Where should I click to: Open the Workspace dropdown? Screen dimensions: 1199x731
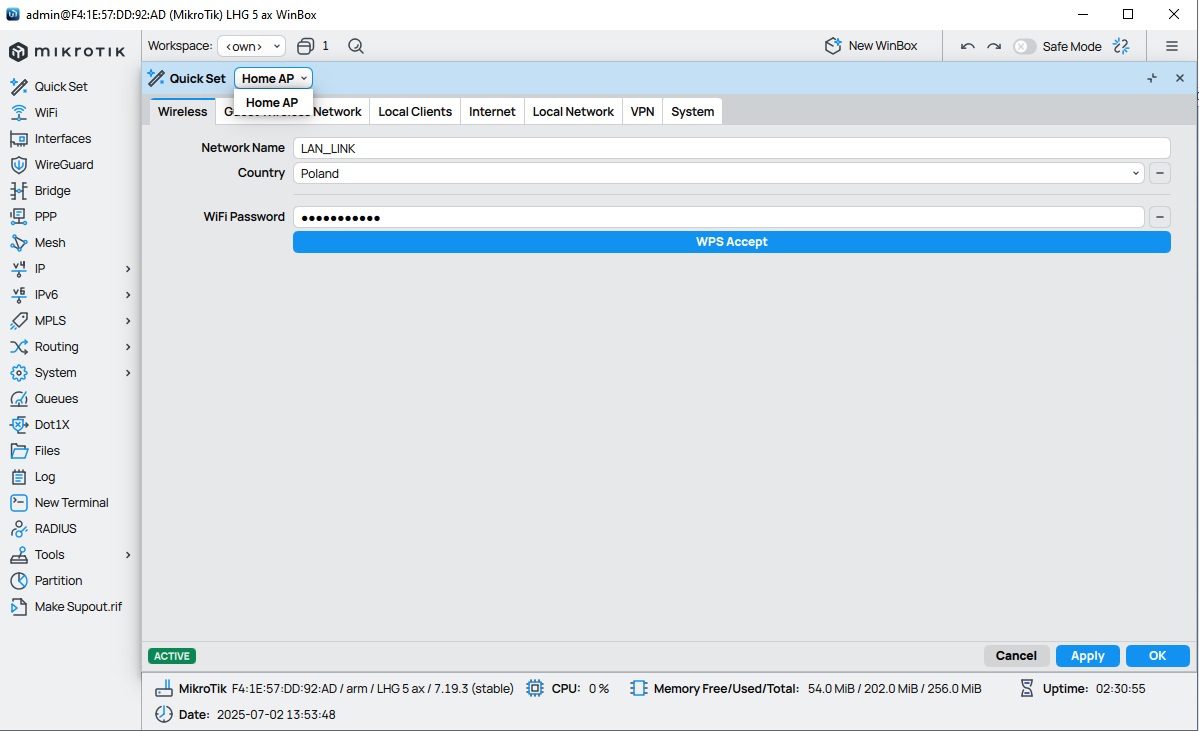coord(252,46)
